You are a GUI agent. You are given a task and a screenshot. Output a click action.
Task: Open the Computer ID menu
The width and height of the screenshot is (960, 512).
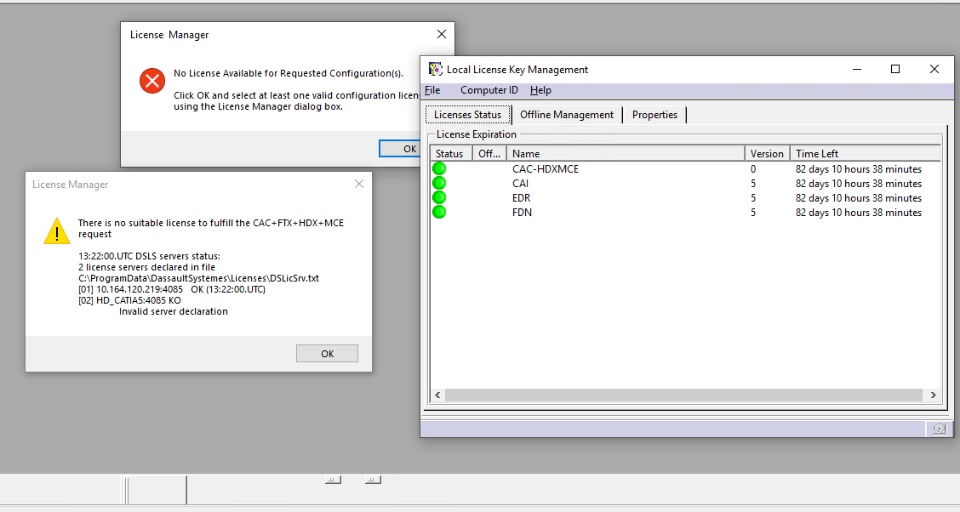[x=489, y=90]
